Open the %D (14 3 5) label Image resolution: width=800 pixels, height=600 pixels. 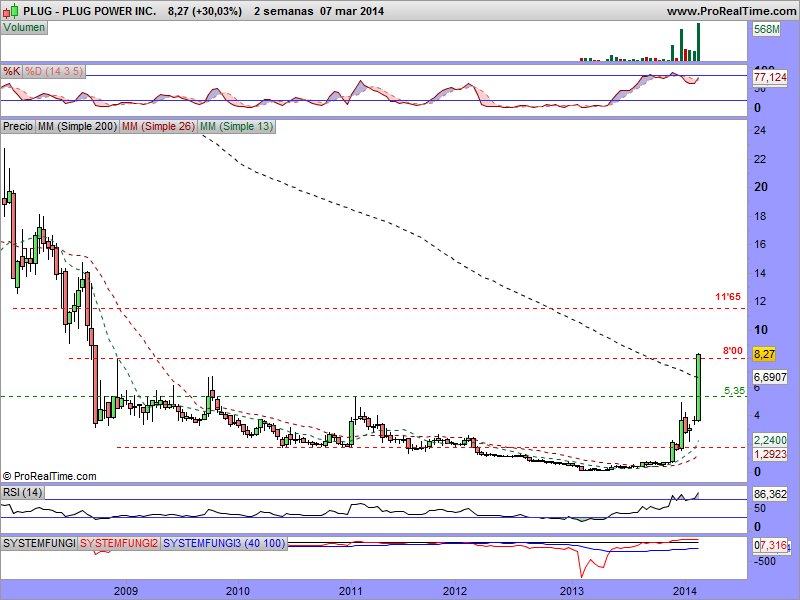click(54, 71)
